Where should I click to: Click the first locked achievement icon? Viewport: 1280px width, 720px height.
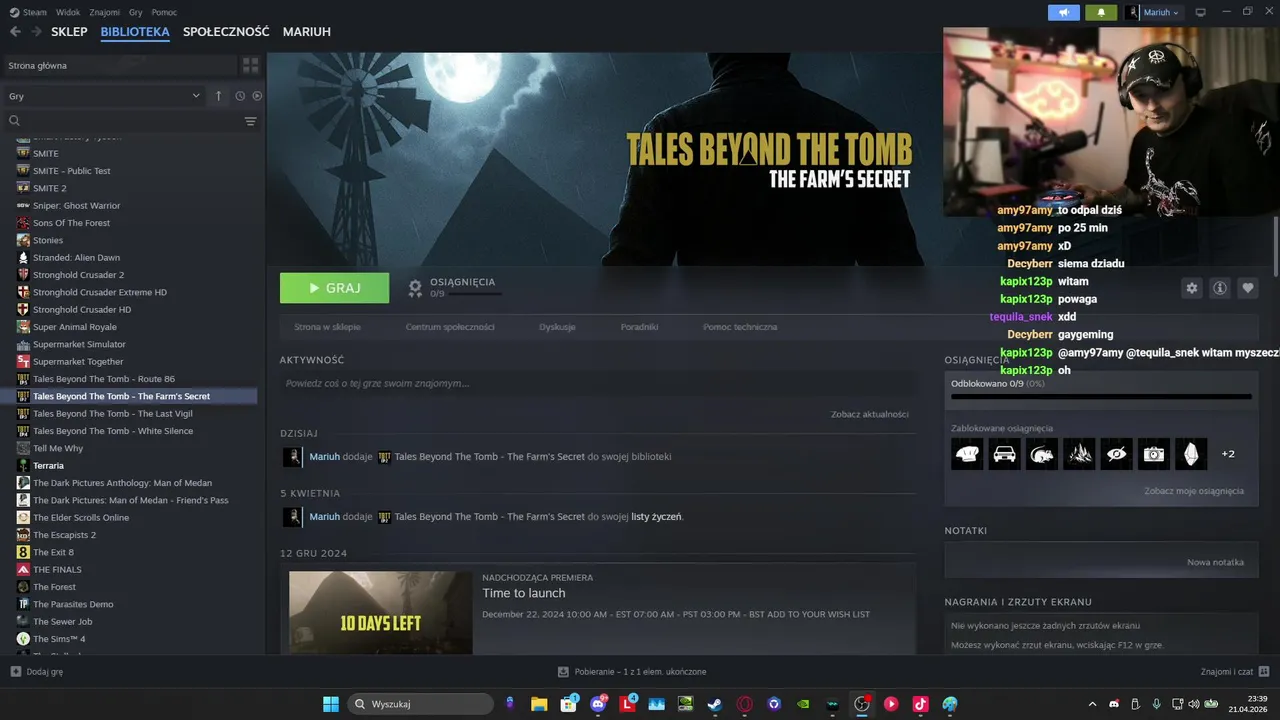(967, 454)
